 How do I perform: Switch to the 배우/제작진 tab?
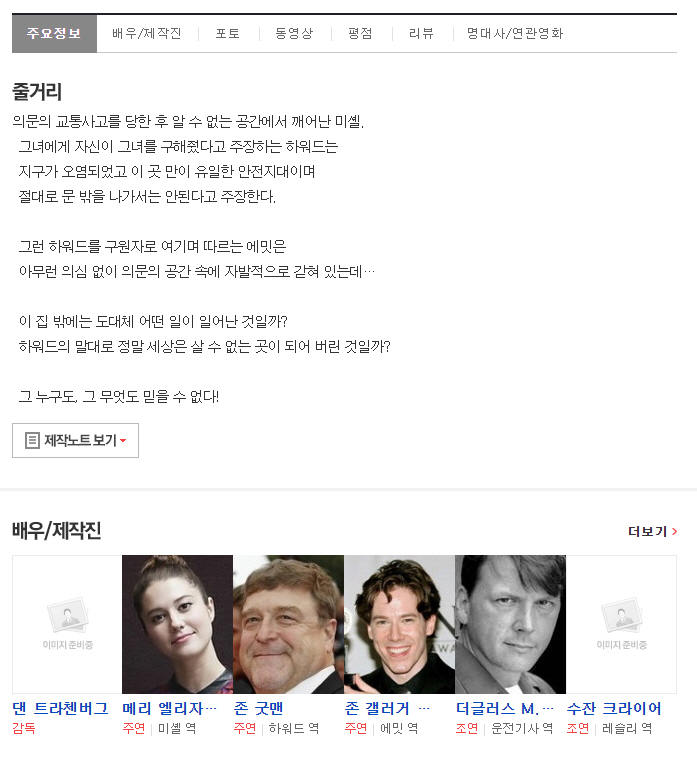tap(147, 34)
